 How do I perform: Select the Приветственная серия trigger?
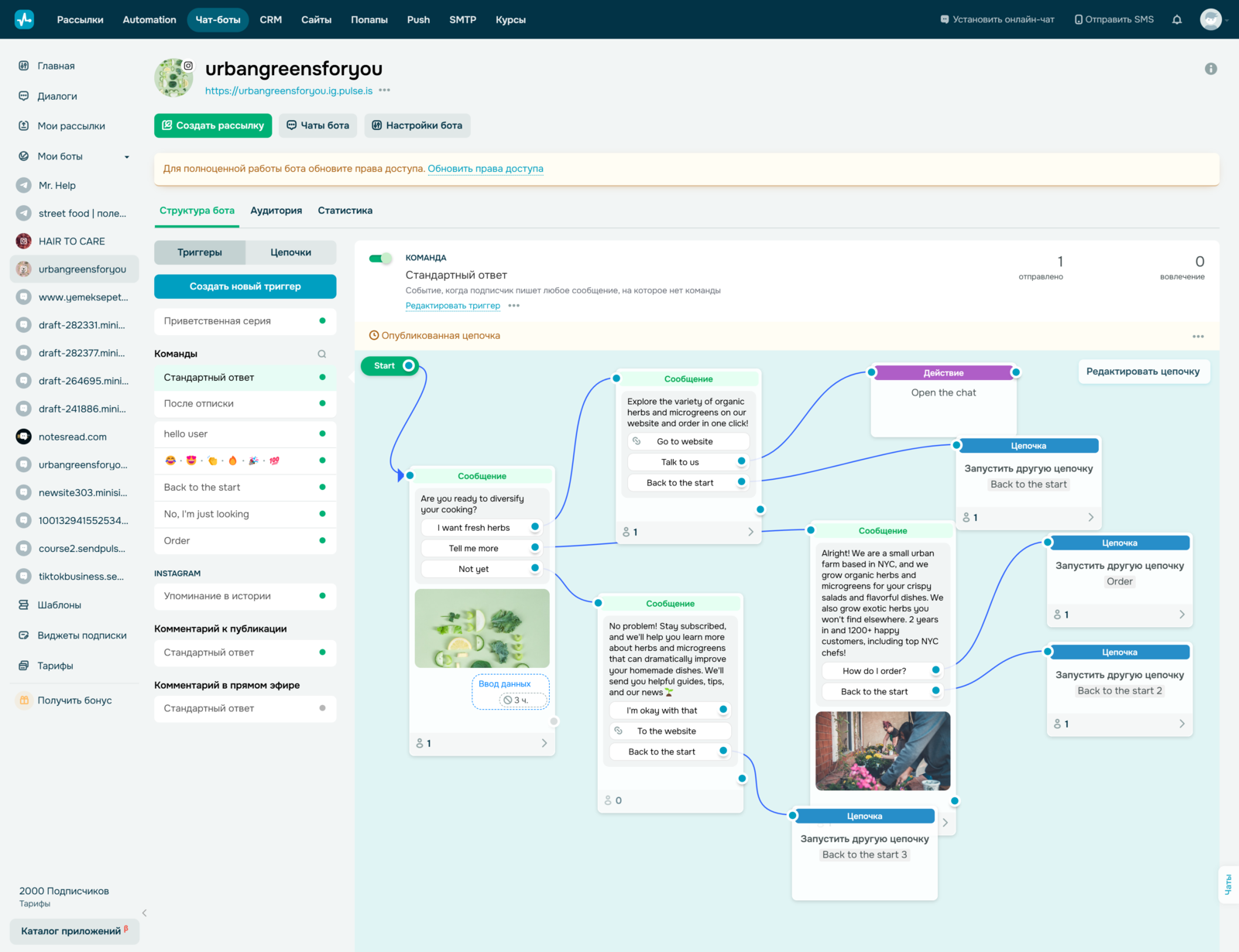[245, 321]
